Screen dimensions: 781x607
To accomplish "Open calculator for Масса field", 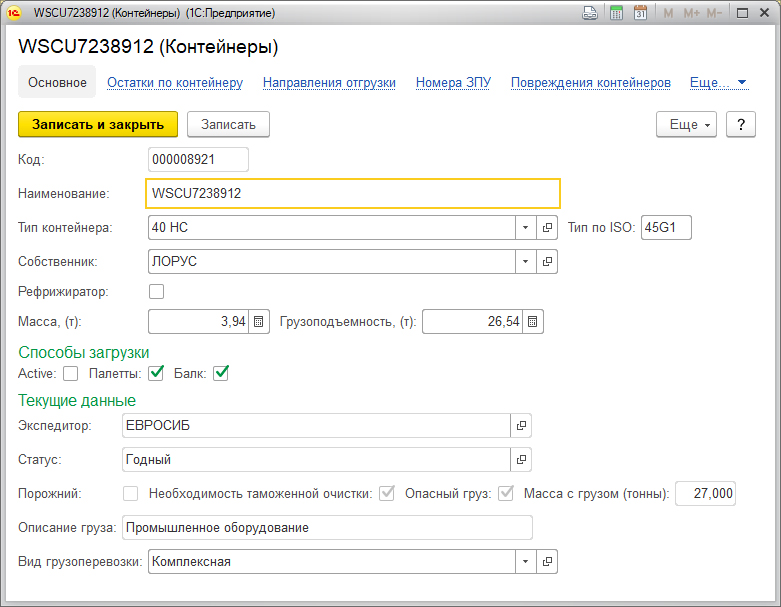I will tap(259, 322).
